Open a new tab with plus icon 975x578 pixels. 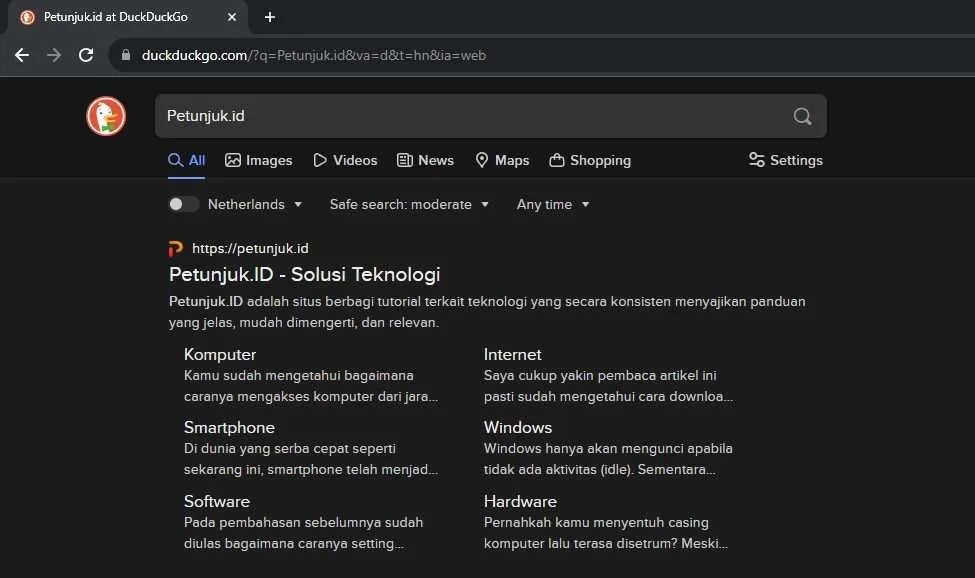coord(270,17)
